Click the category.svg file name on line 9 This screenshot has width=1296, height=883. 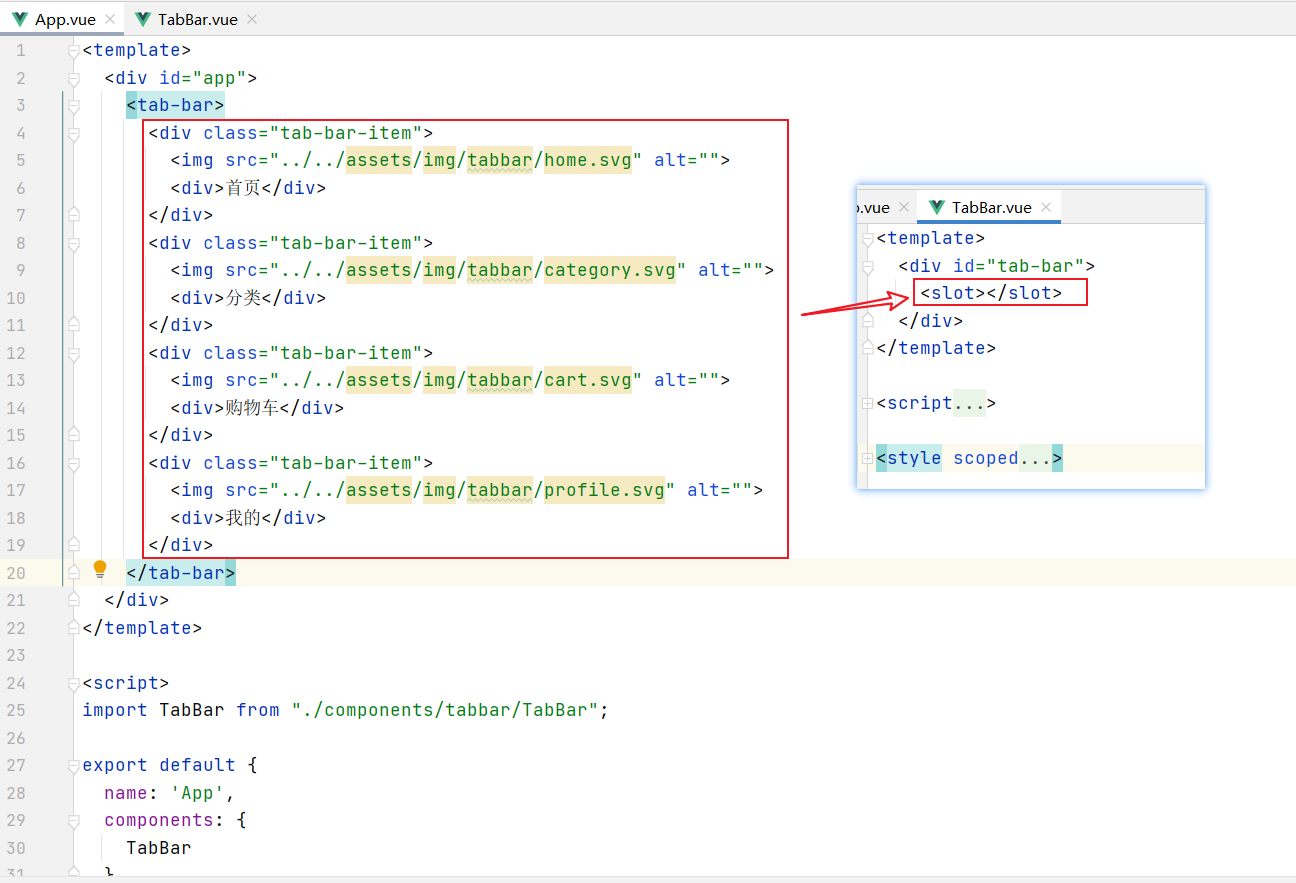coord(610,270)
